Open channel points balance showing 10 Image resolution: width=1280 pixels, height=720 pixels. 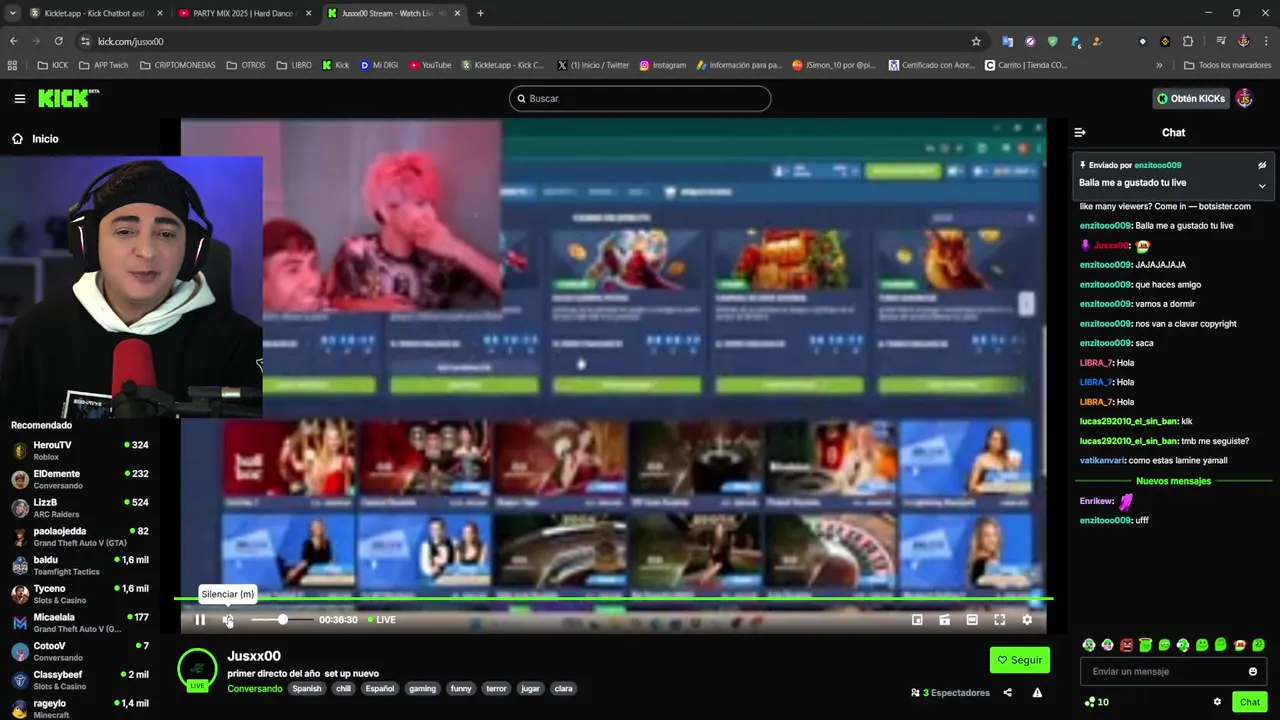coord(1096,702)
